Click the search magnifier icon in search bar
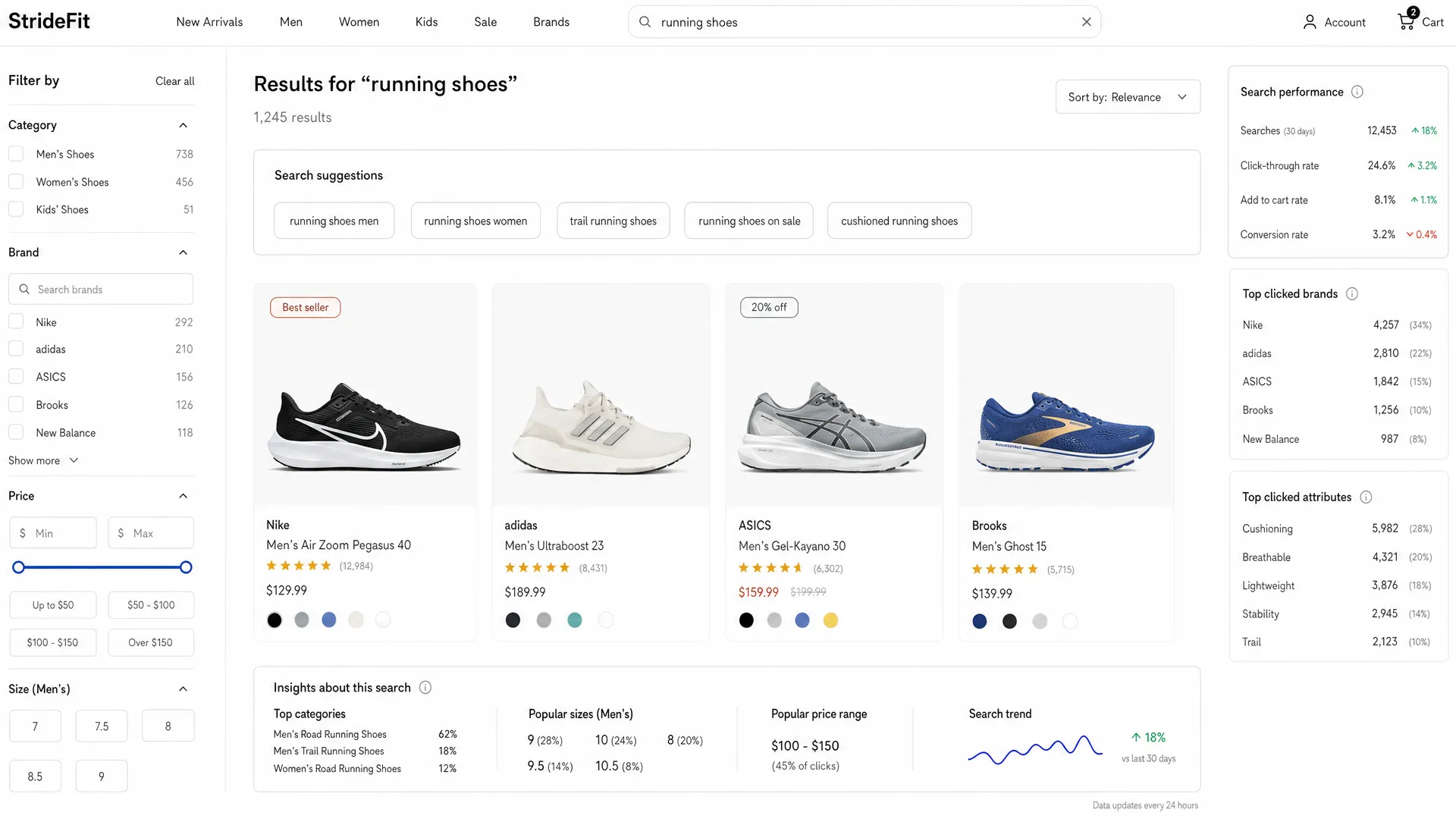The width and height of the screenshot is (1456, 825). (x=645, y=22)
